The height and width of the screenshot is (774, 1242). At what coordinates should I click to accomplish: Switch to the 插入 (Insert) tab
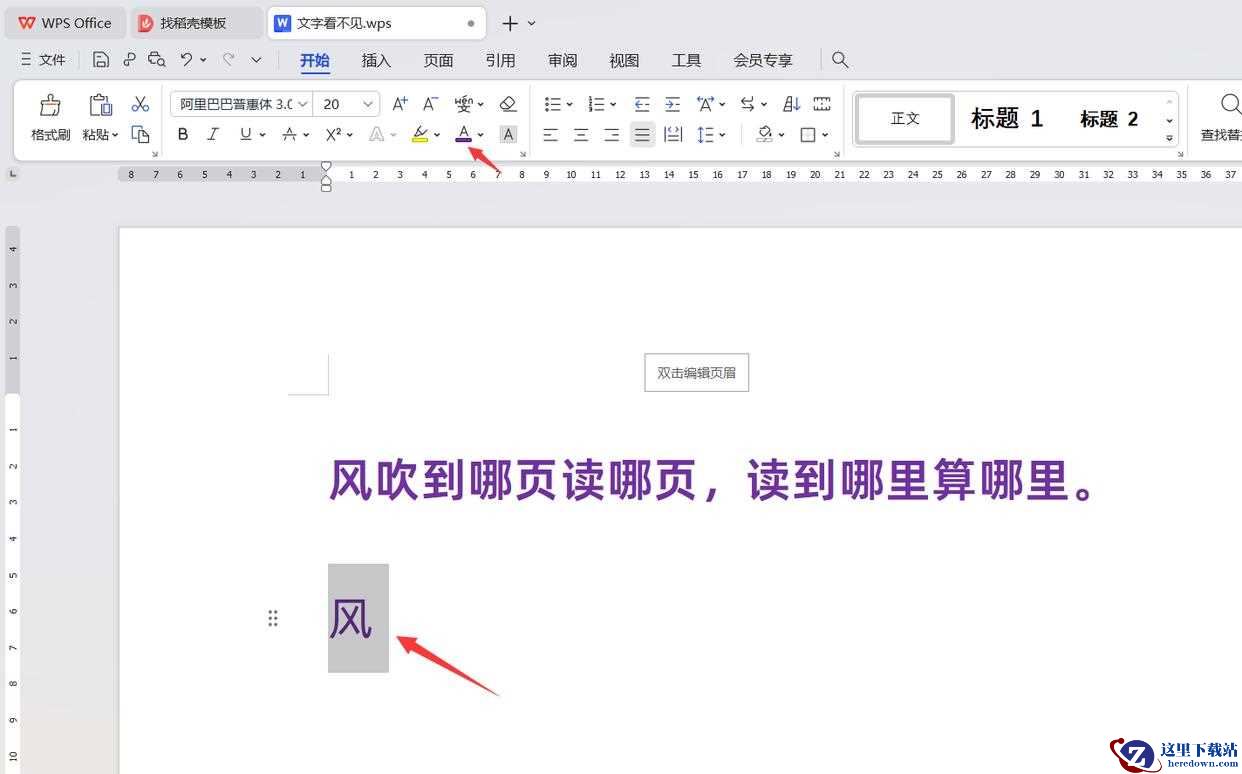click(x=376, y=60)
